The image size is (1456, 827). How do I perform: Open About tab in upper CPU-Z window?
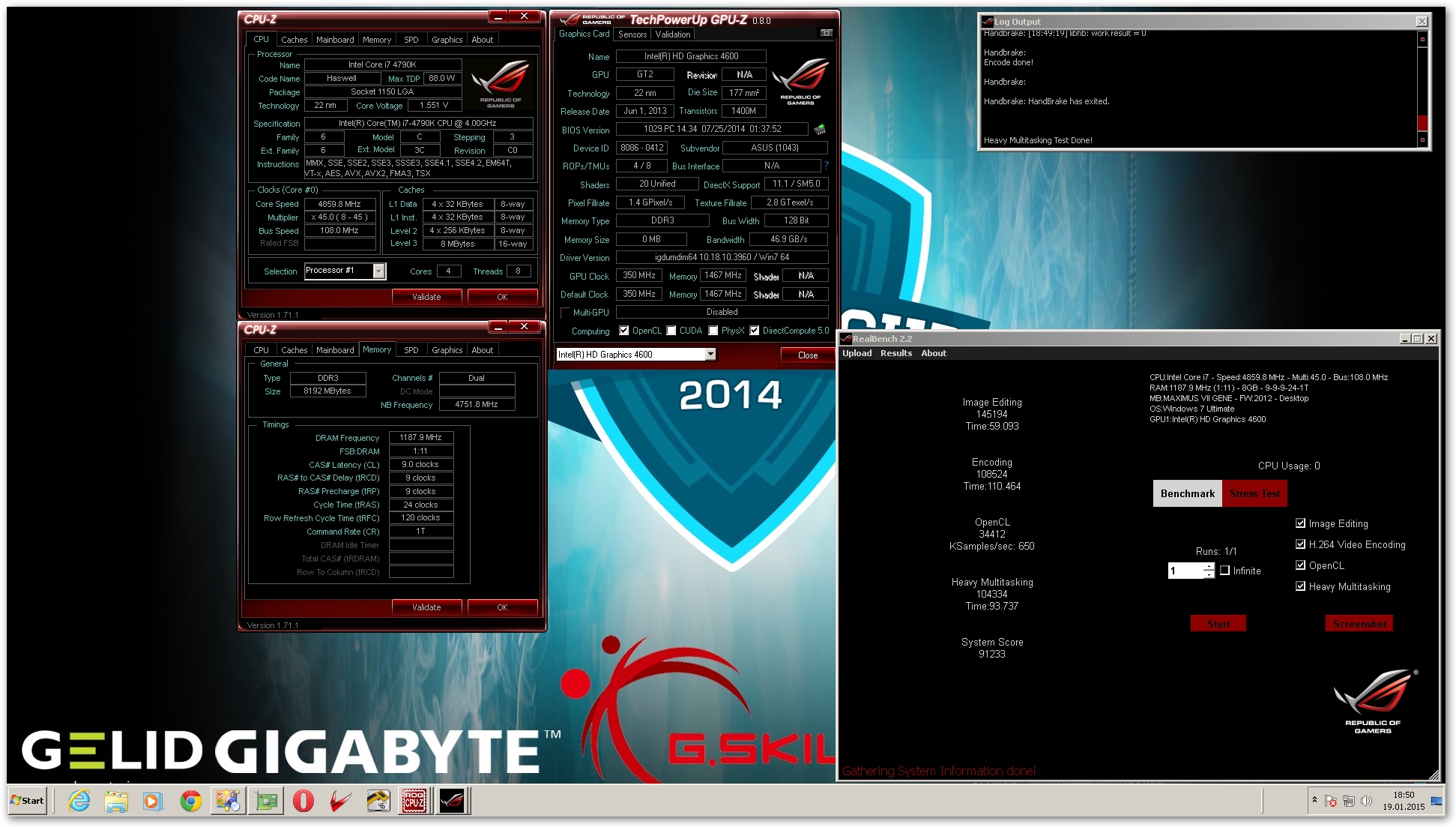click(x=483, y=40)
